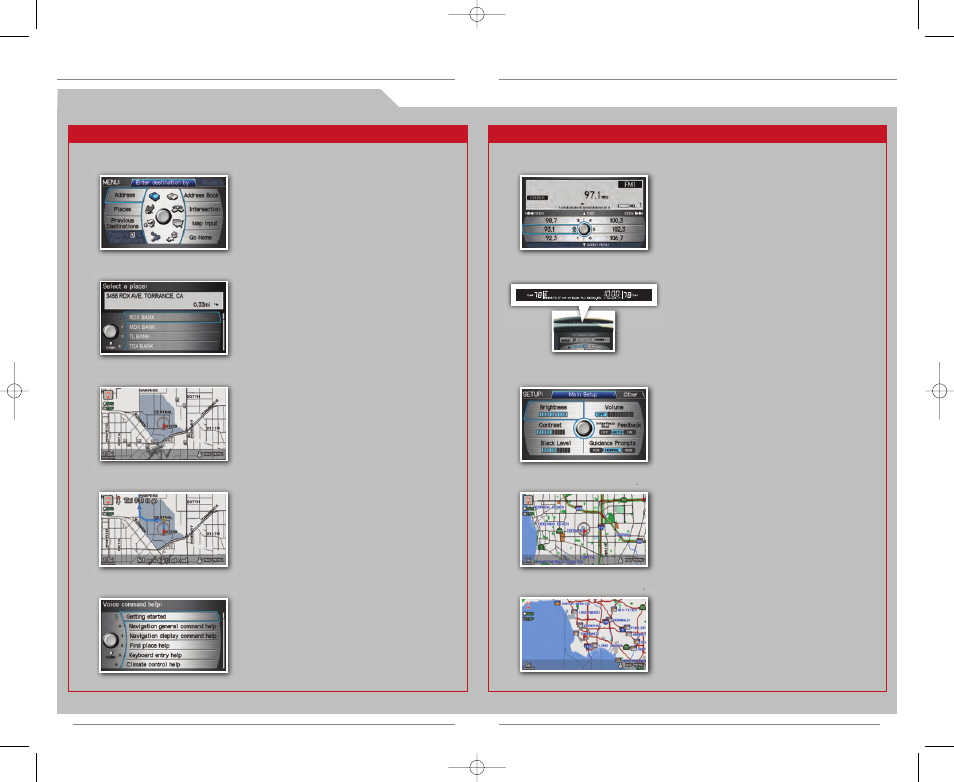Choose the Places button
Screen dimensions: 954x782
point(122,209)
